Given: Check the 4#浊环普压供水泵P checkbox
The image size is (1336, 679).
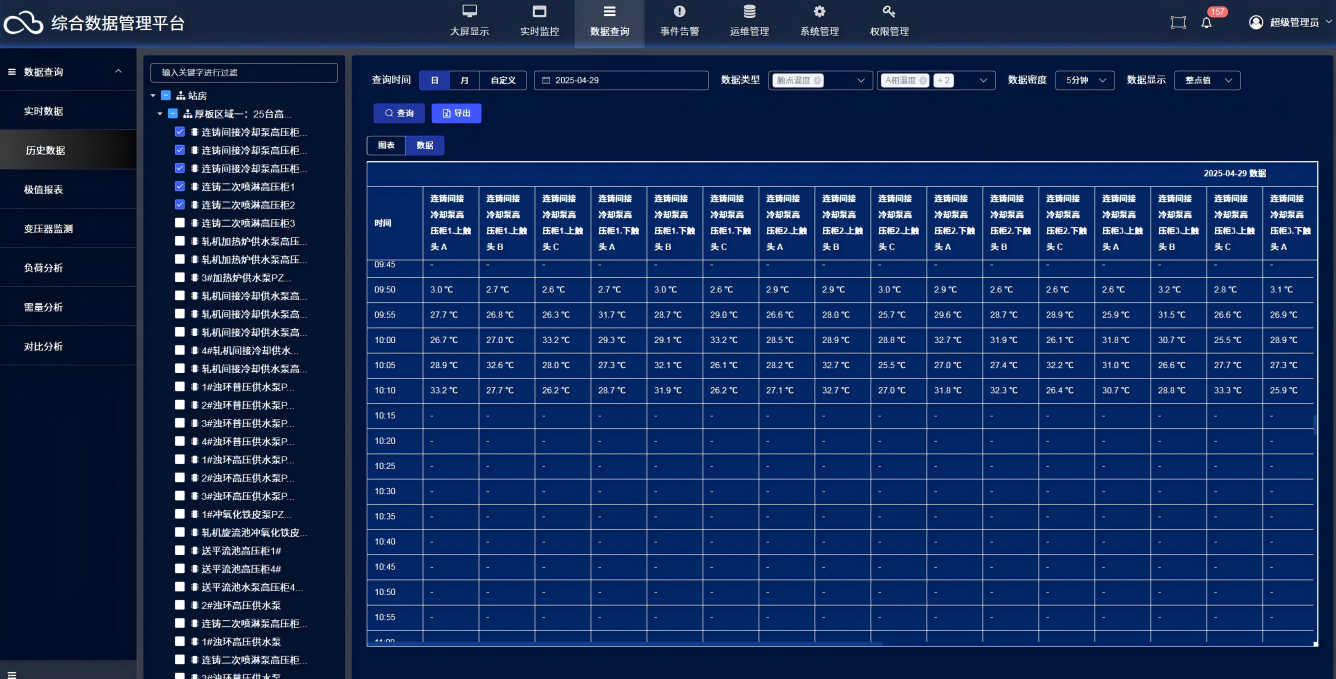Looking at the screenshot, I should tap(180, 441).
